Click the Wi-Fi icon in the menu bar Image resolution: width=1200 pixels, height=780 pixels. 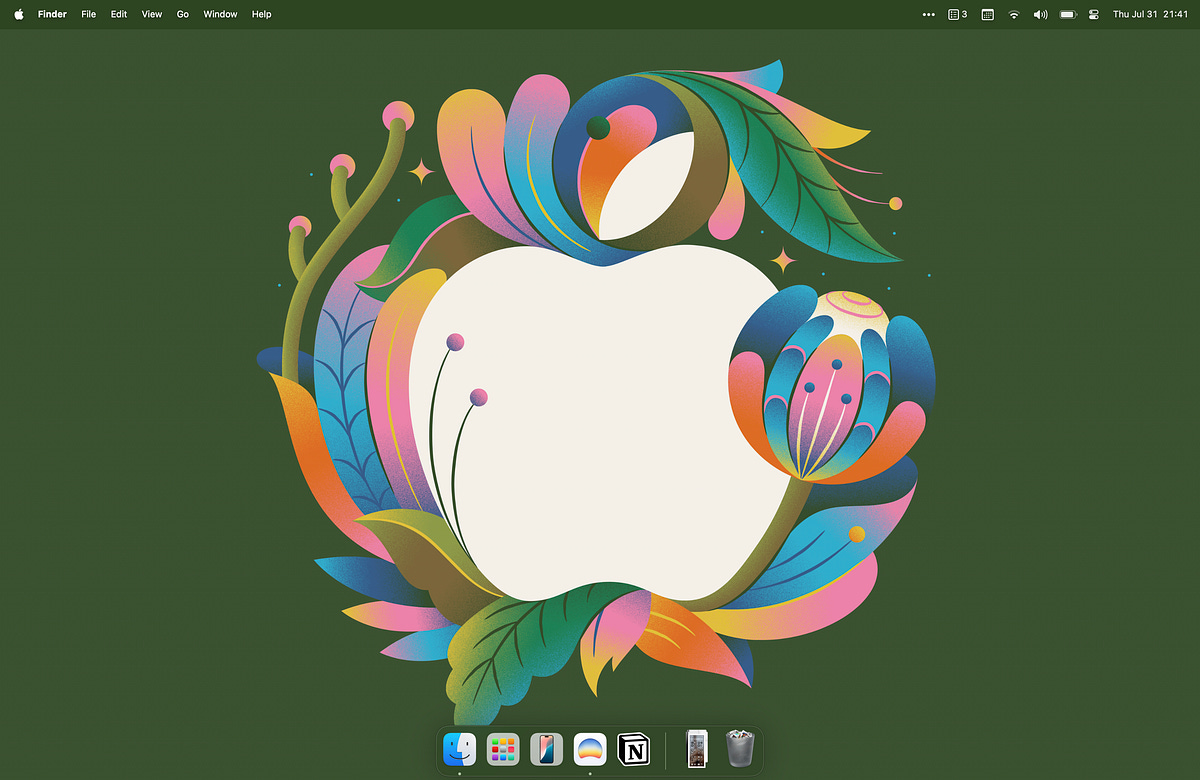pos(1014,14)
